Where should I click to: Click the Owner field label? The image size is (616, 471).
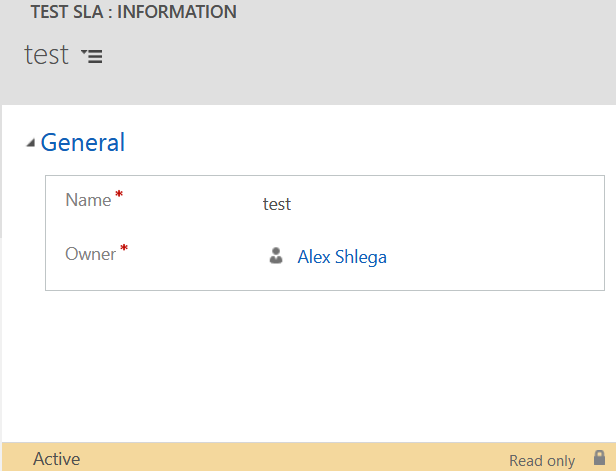tap(90, 254)
